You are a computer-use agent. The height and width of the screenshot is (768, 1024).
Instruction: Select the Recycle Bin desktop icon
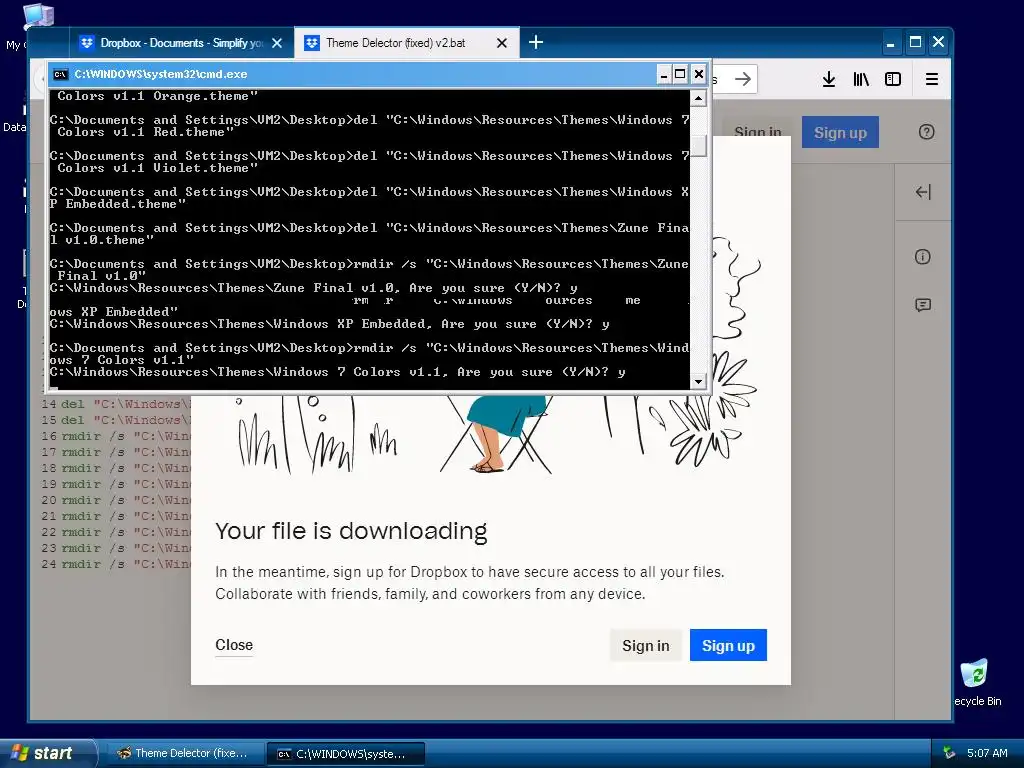point(976,682)
